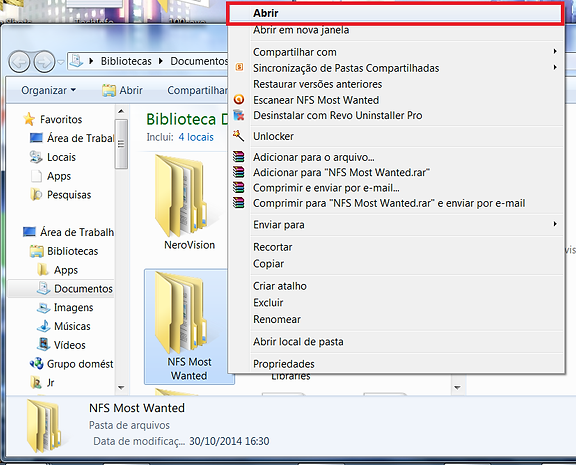Select Apps under Favoritos
This screenshot has height=465, width=576.
(51, 176)
